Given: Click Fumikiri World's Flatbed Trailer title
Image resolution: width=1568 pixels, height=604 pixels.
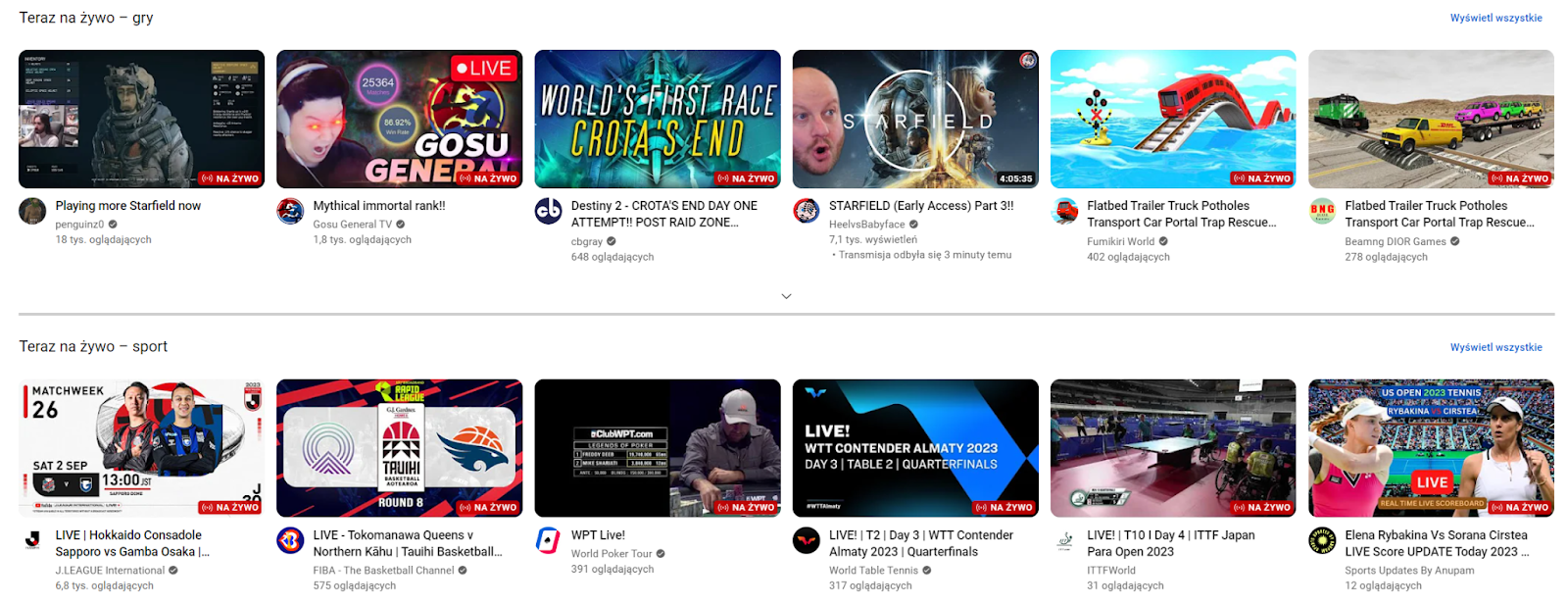Looking at the screenshot, I should click(1182, 214).
